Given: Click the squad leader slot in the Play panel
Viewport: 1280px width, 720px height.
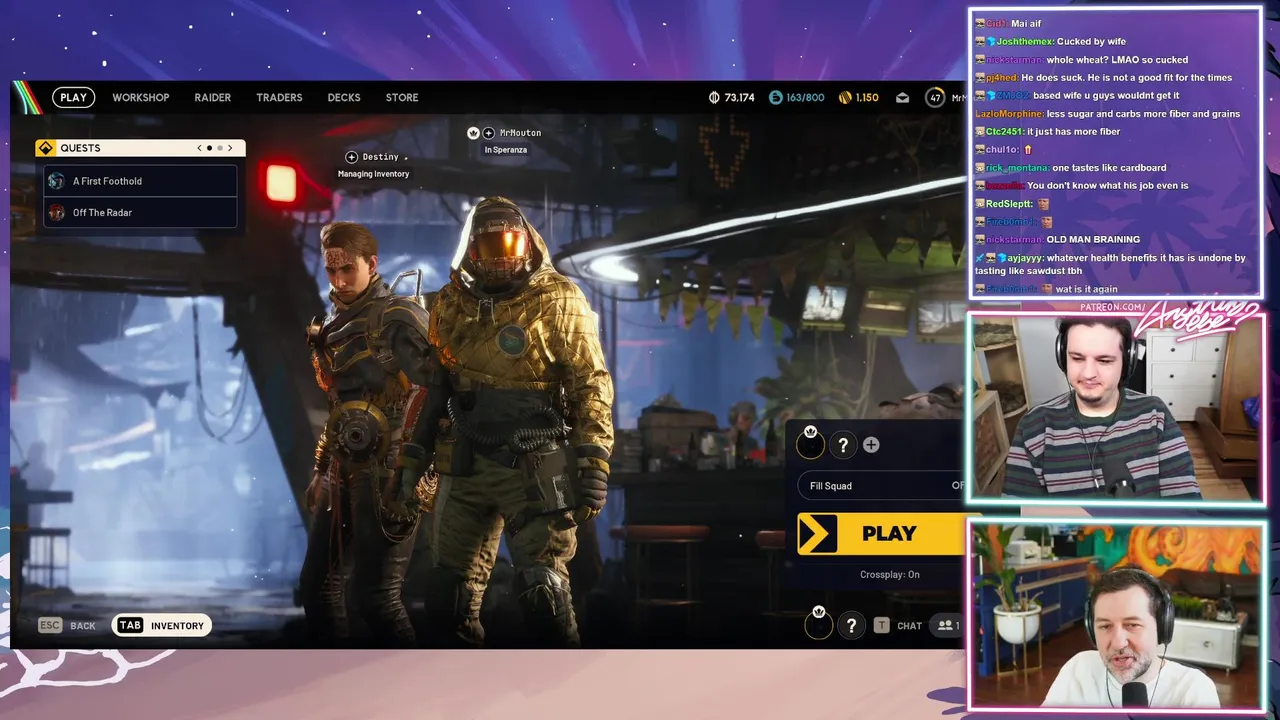Looking at the screenshot, I should pyautogui.click(x=811, y=443).
